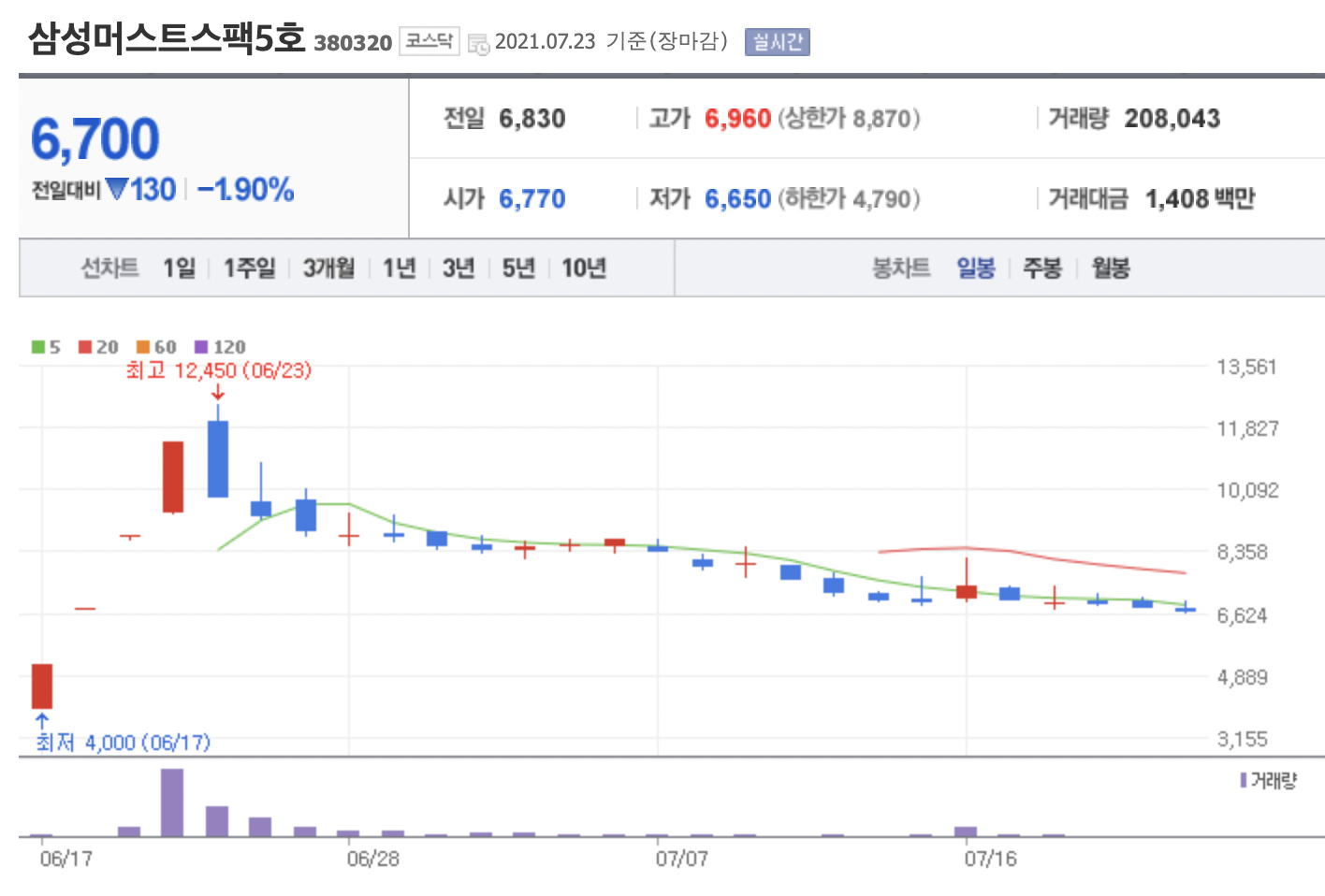Click the 07/07 date axis label
This screenshot has width=1325, height=896.
[682, 859]
